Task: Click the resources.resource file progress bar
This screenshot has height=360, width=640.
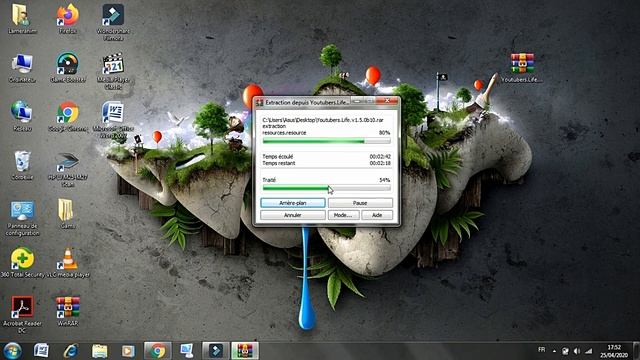Action: coord(326,141)
